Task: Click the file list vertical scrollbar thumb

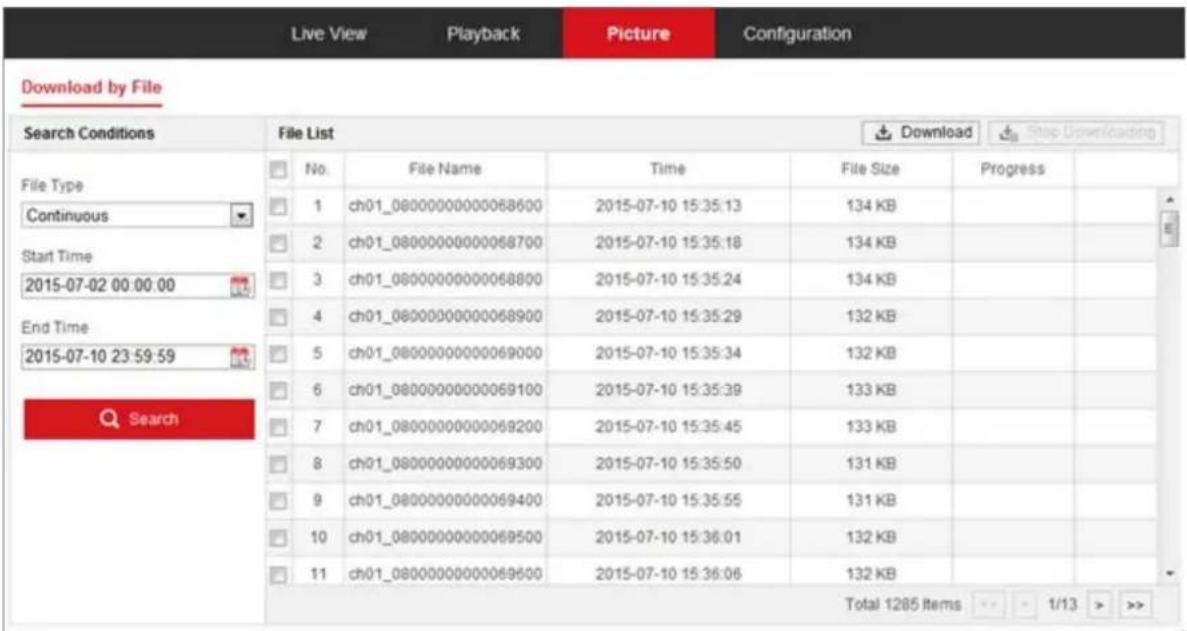Action: (x=1170, y=229)
